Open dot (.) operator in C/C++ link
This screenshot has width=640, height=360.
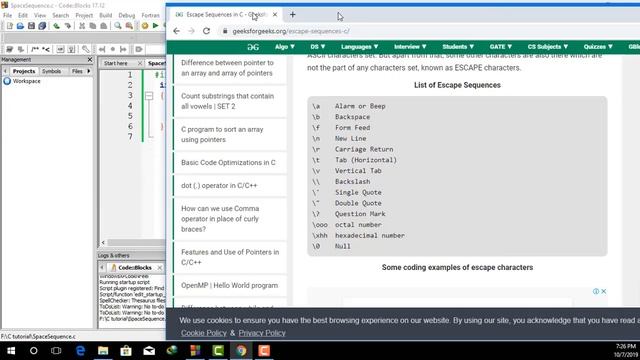[x=219, y=185]
